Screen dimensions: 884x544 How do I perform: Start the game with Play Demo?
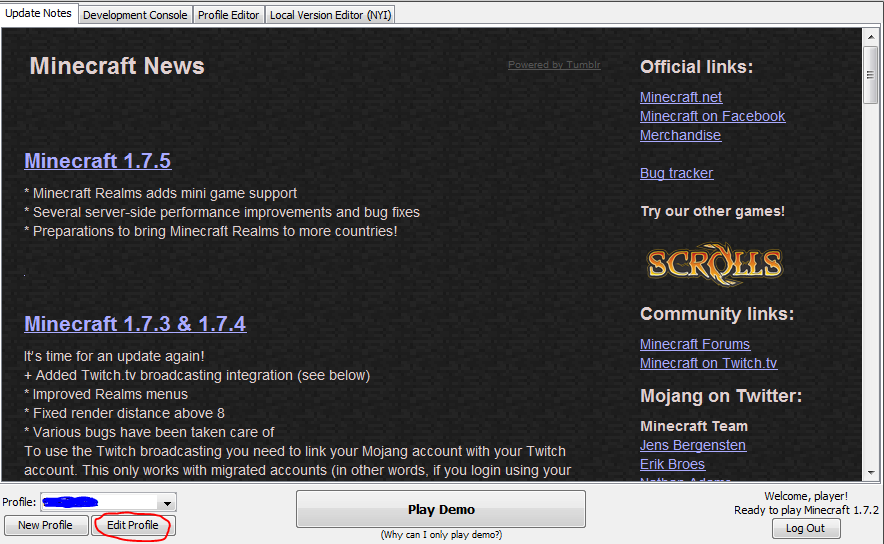(441, 510)
